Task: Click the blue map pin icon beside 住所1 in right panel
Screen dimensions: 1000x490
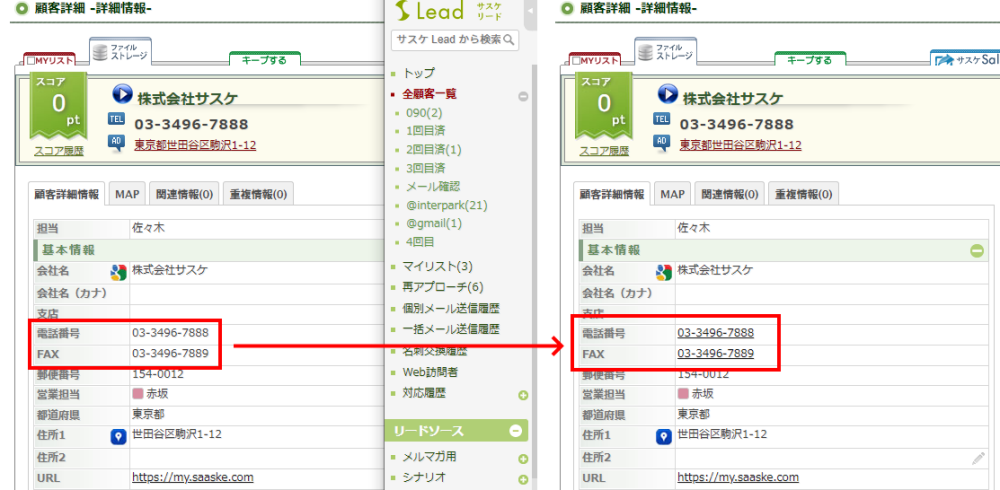Action: point(663,436)
